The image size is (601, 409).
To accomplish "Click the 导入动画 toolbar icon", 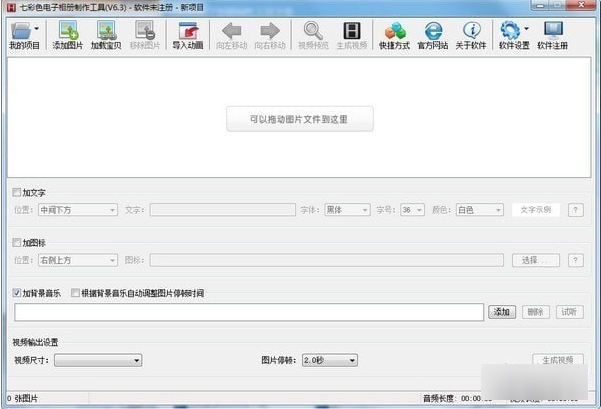I will point(187,35).
